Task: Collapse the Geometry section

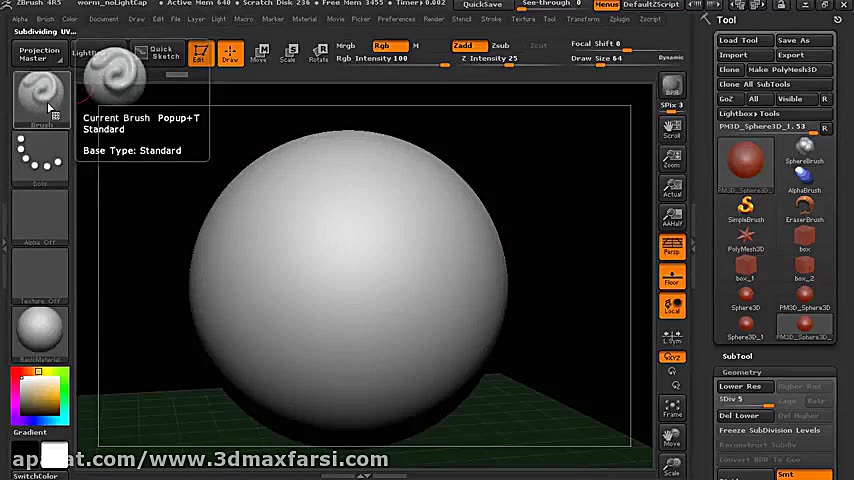Action: click(x=742, y=372)
